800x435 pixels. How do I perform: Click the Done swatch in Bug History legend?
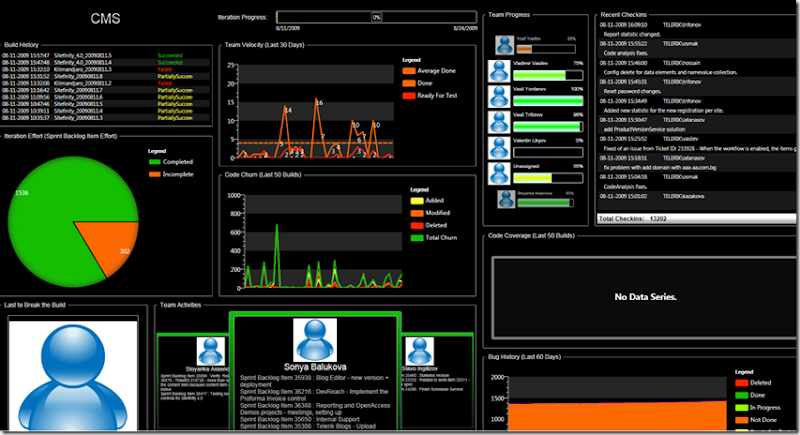tap(741, 395)
